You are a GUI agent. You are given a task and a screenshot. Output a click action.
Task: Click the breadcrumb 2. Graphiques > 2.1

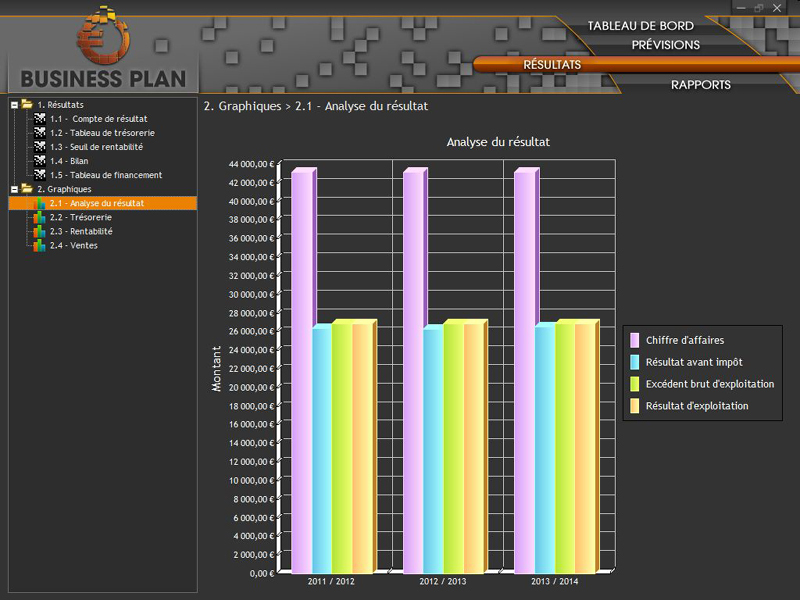315,106
